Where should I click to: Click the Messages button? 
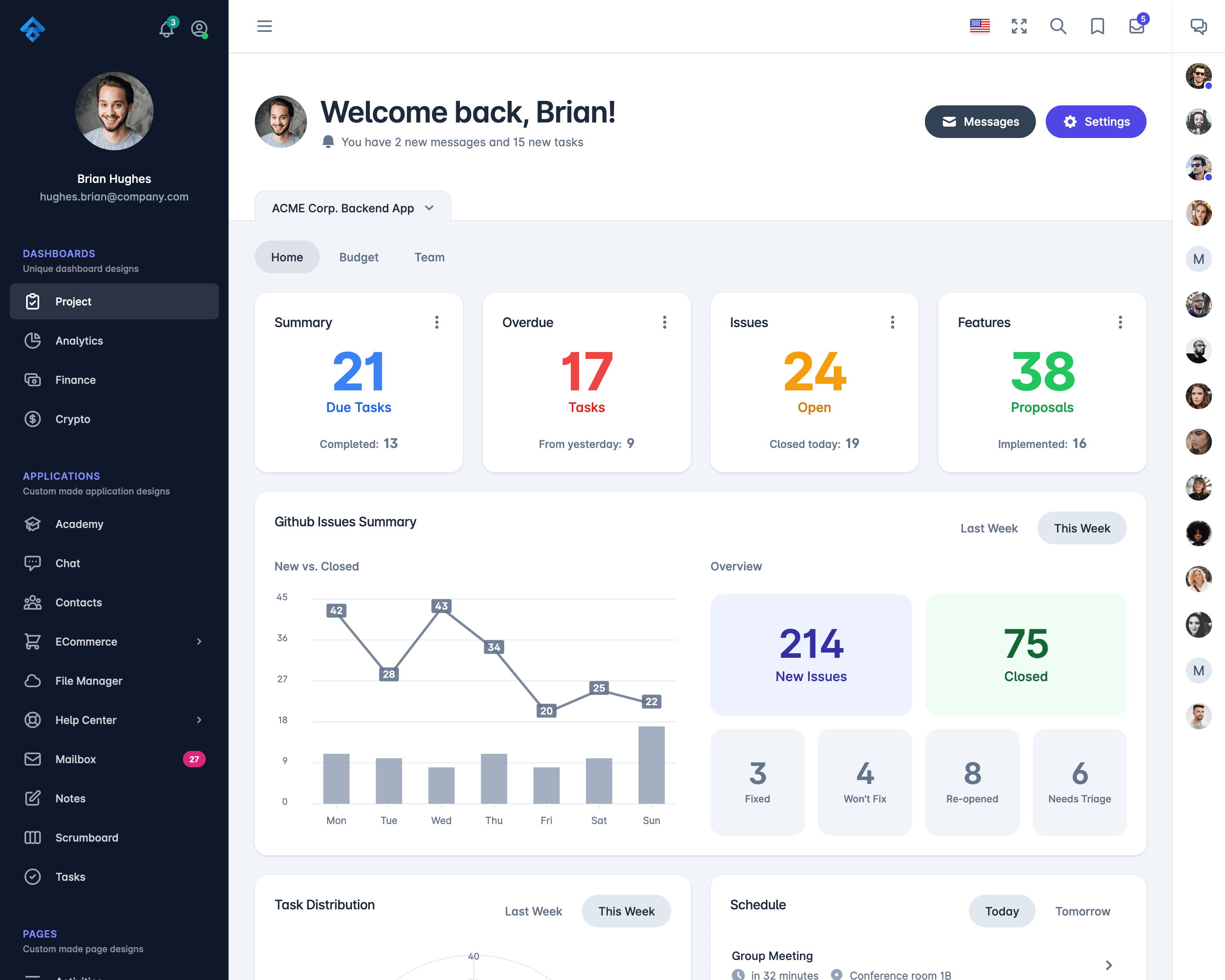tap(980, 121)
